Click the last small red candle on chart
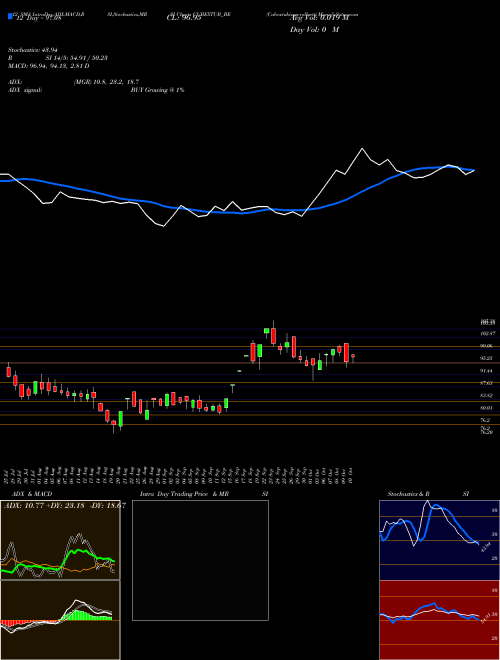This screenshot has height=660, width=500. [353, 356]
